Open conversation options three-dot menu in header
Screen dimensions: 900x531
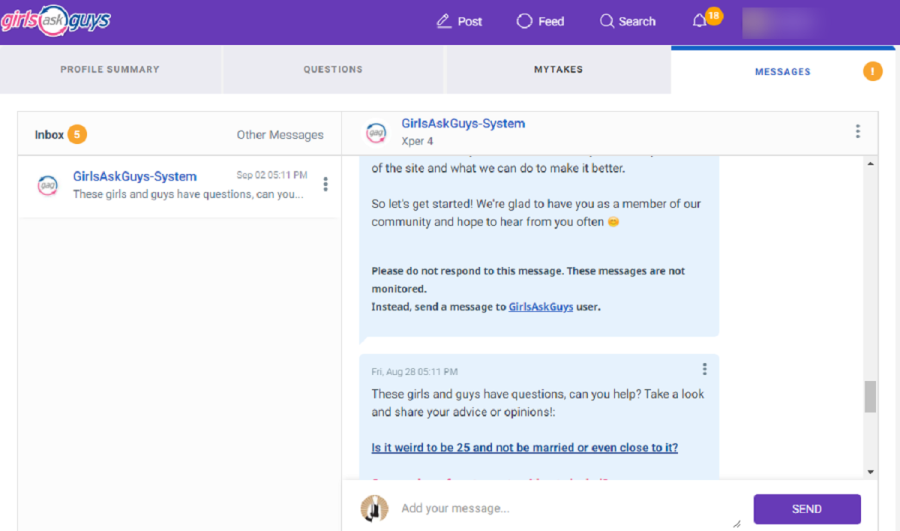click(x=858, y=131)
